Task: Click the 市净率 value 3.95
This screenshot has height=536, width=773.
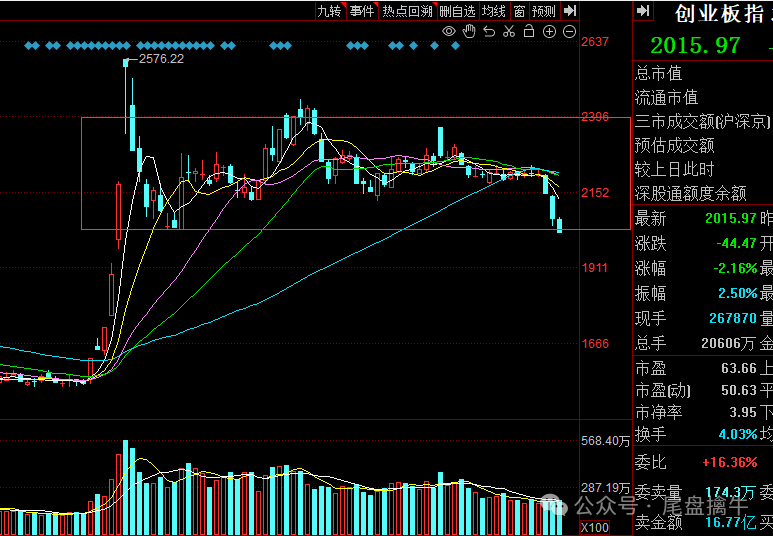Action: (742, 412)
